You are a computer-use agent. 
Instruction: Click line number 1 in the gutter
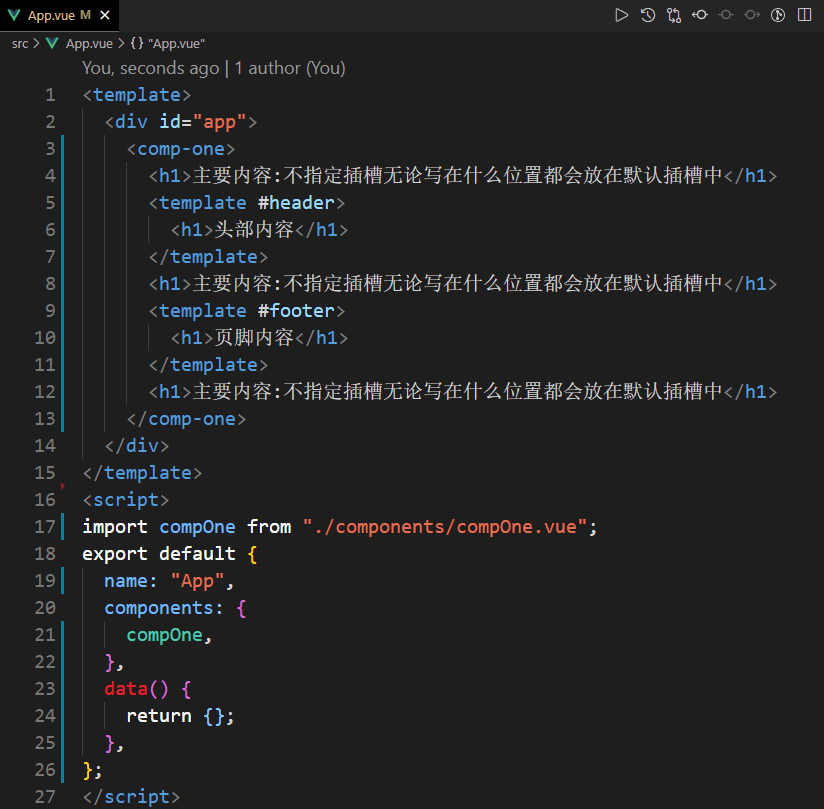coord(50,95)
